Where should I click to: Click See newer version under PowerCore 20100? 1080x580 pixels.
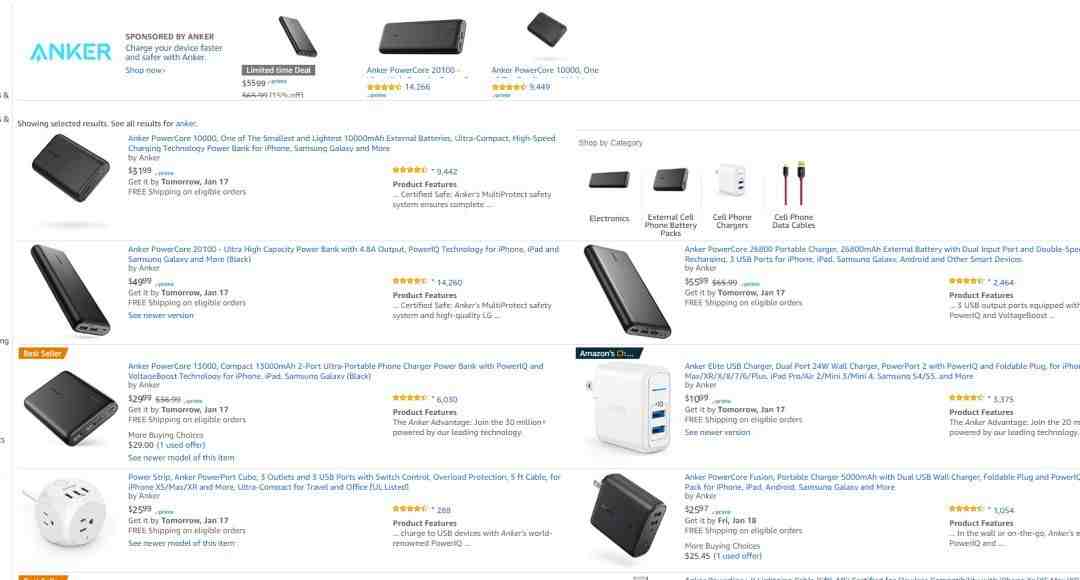click(x=160, y=315)
